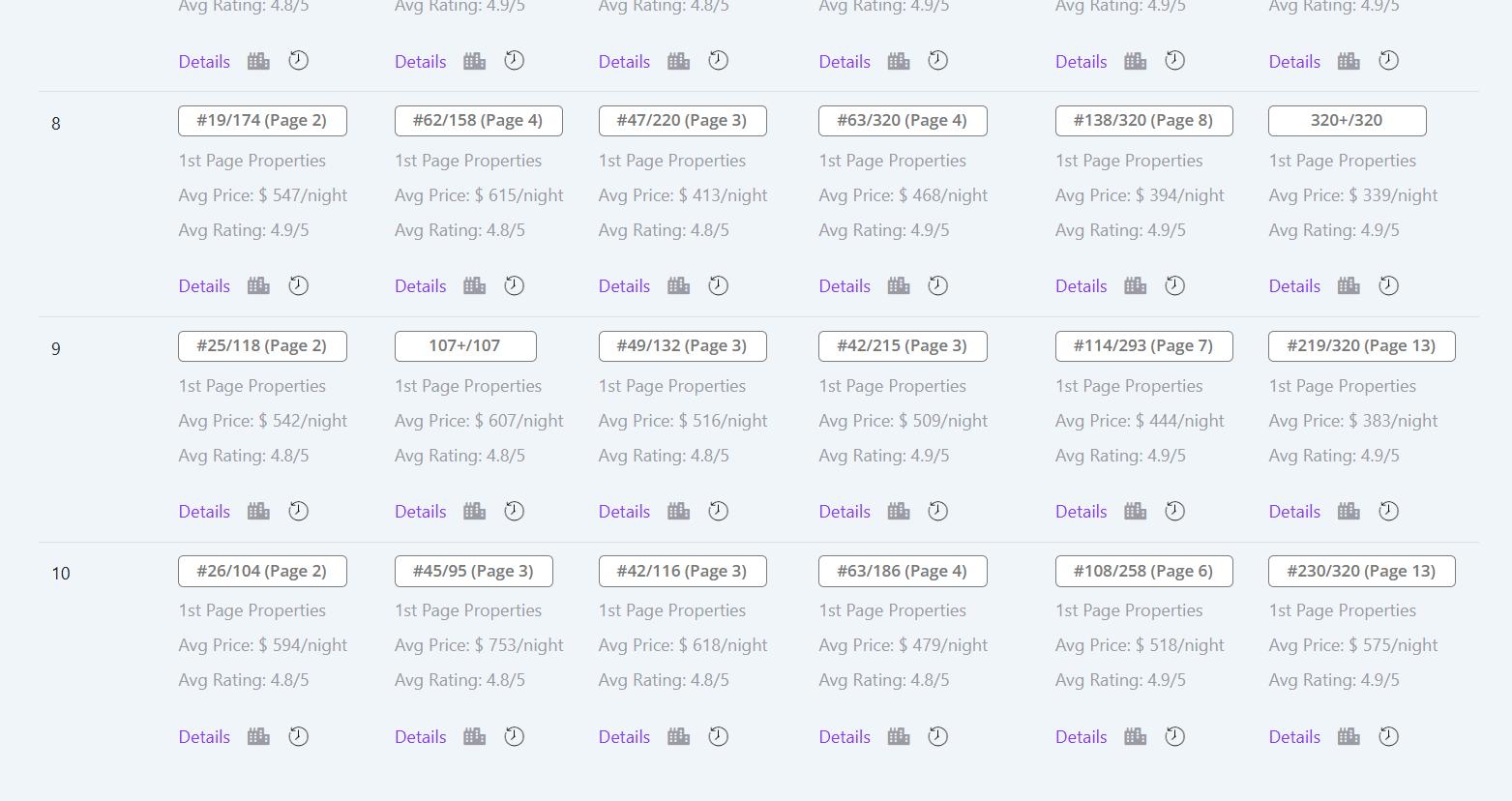Select the buildings icon for the #42/116 ranking

[x=678, y=736]
